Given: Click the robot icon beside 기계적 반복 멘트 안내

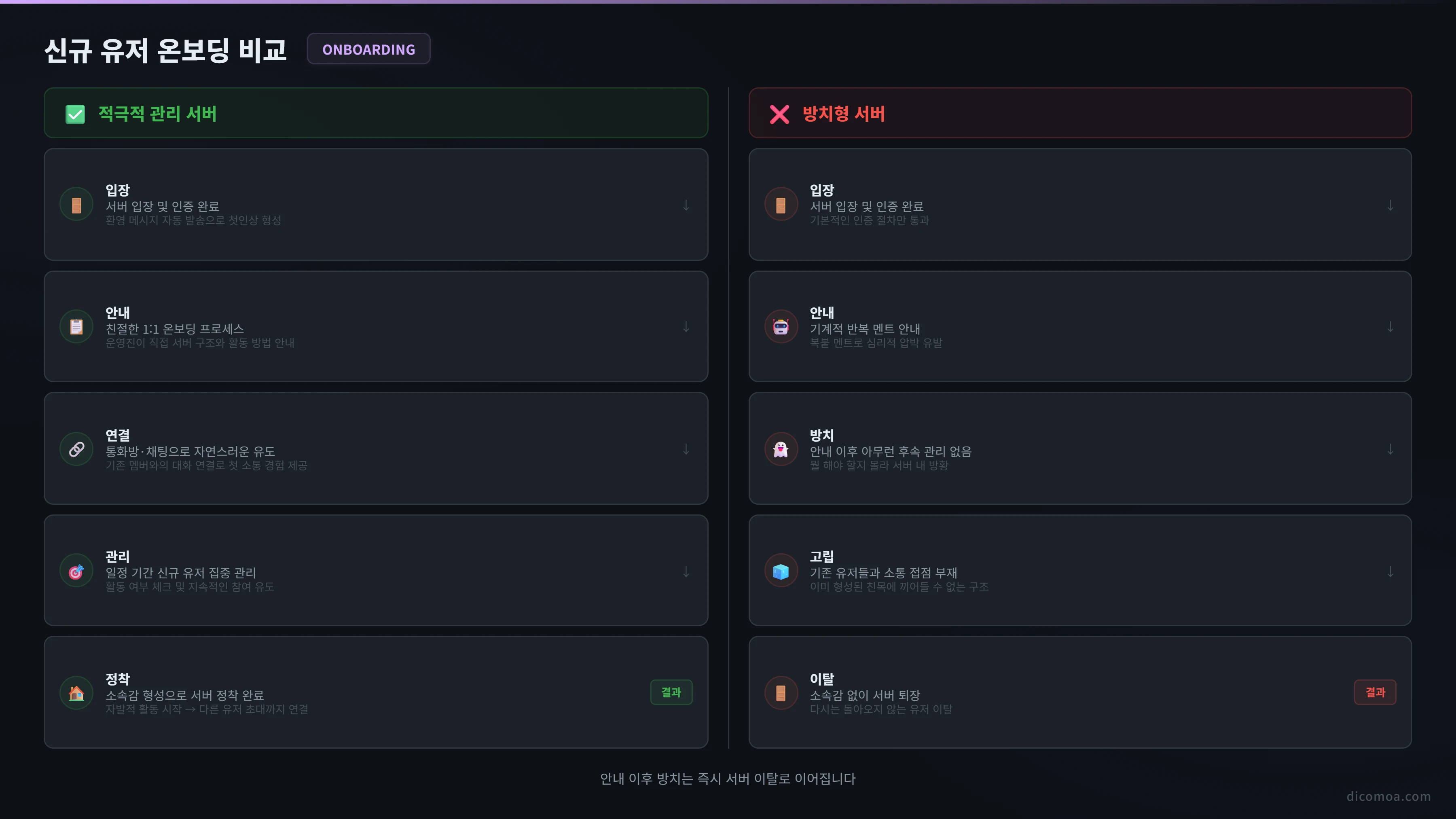Looking at the screenshot, I should point(781,327).
